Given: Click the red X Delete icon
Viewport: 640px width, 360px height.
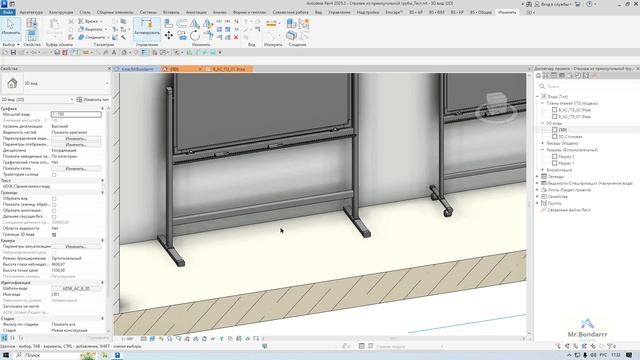Looking at the screenshot, I should point(236,37).
